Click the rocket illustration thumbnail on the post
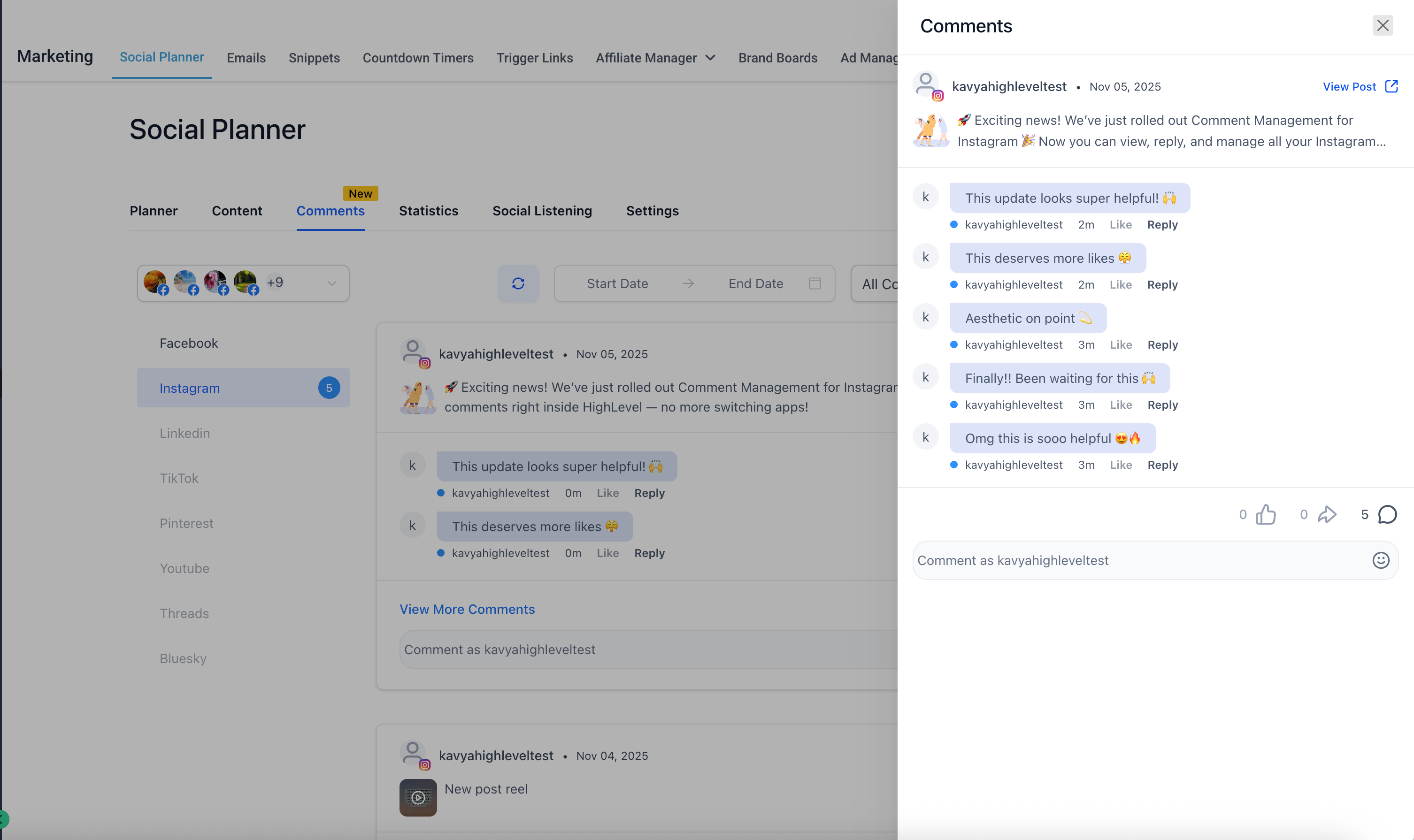This screenshot has height=840, width=1414. 930,130
